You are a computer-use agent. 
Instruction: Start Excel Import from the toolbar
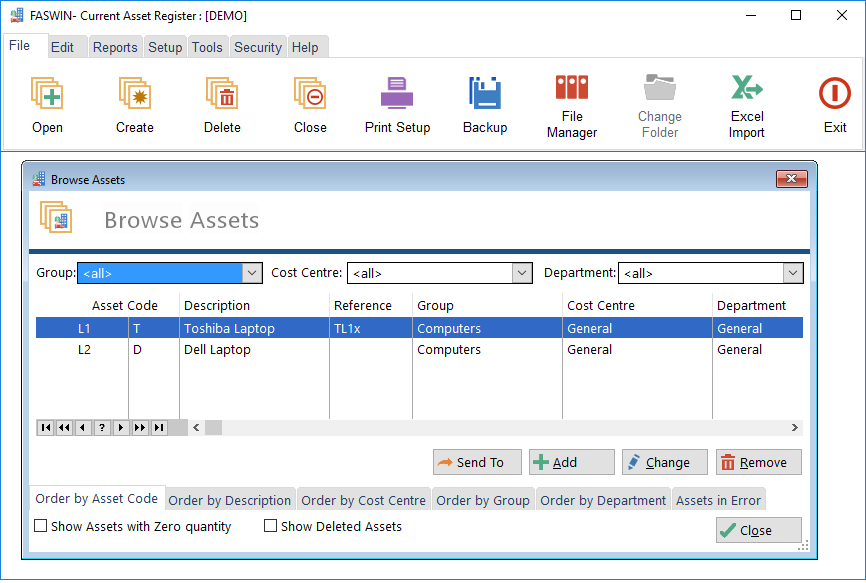click(746, 88)
